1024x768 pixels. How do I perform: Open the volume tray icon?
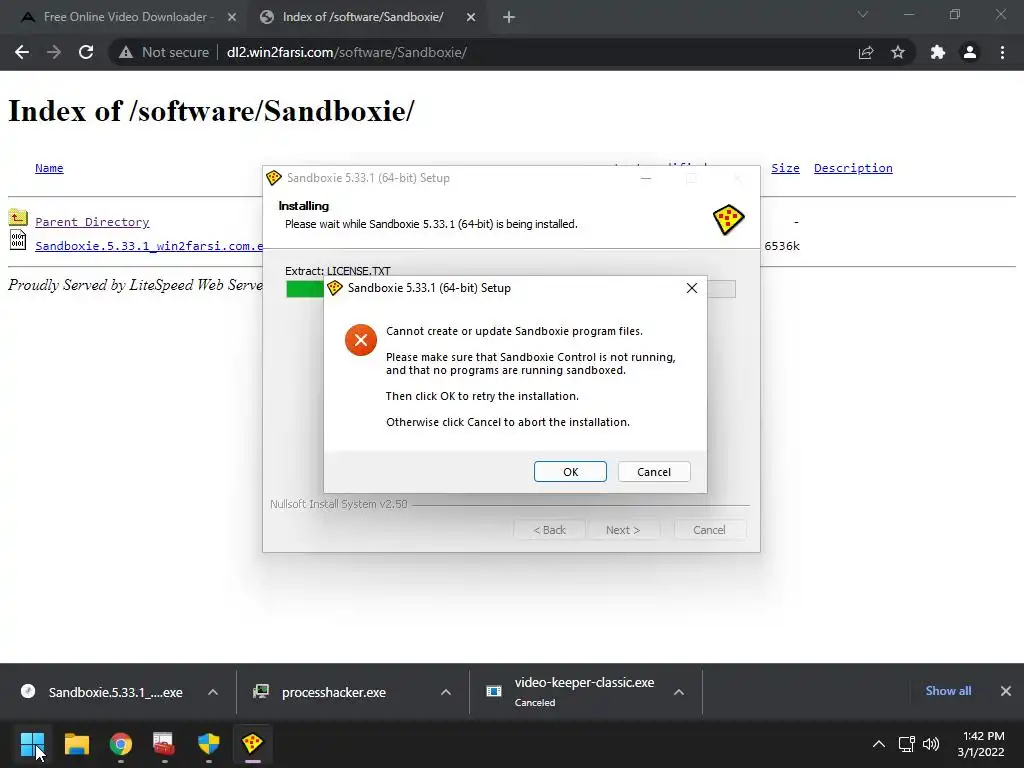pyautogui.click(x=931, y=743)
